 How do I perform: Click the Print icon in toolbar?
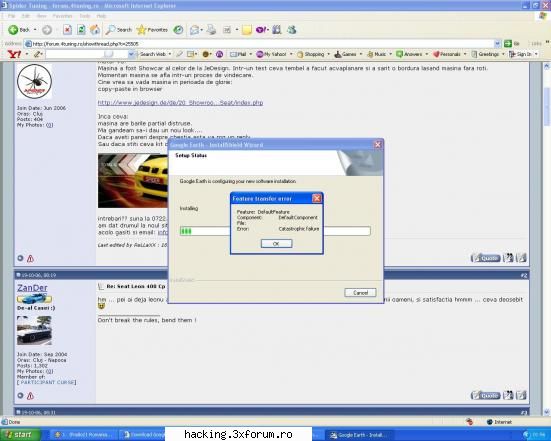coord(211,30)
